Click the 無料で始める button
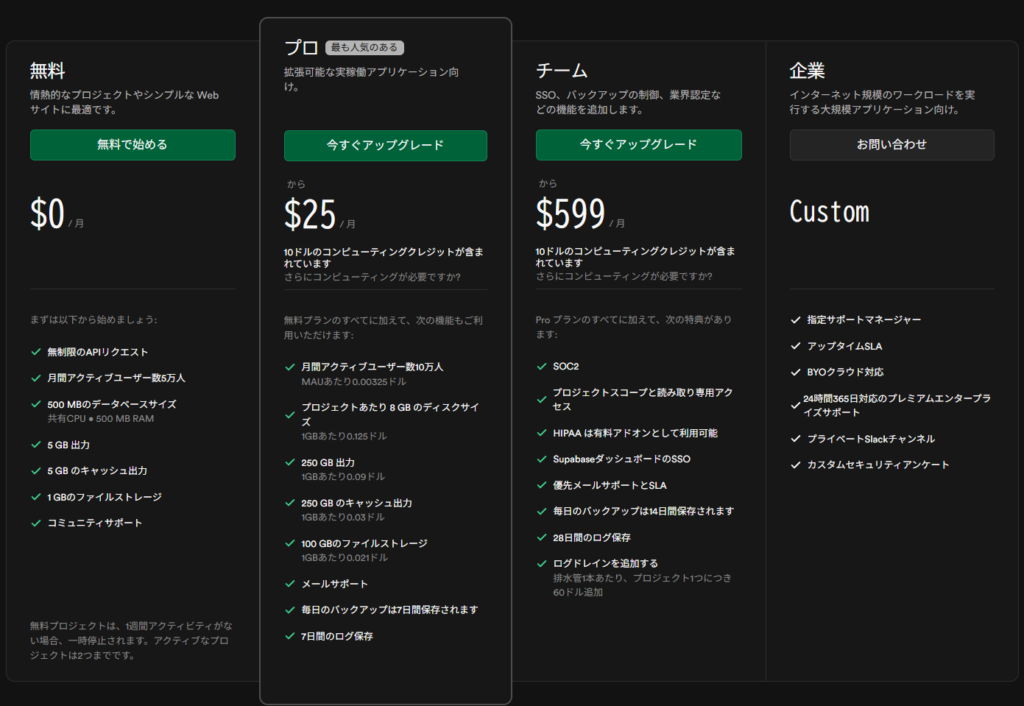The height and width of the screenshot is (706, 1024). (132, 145)
